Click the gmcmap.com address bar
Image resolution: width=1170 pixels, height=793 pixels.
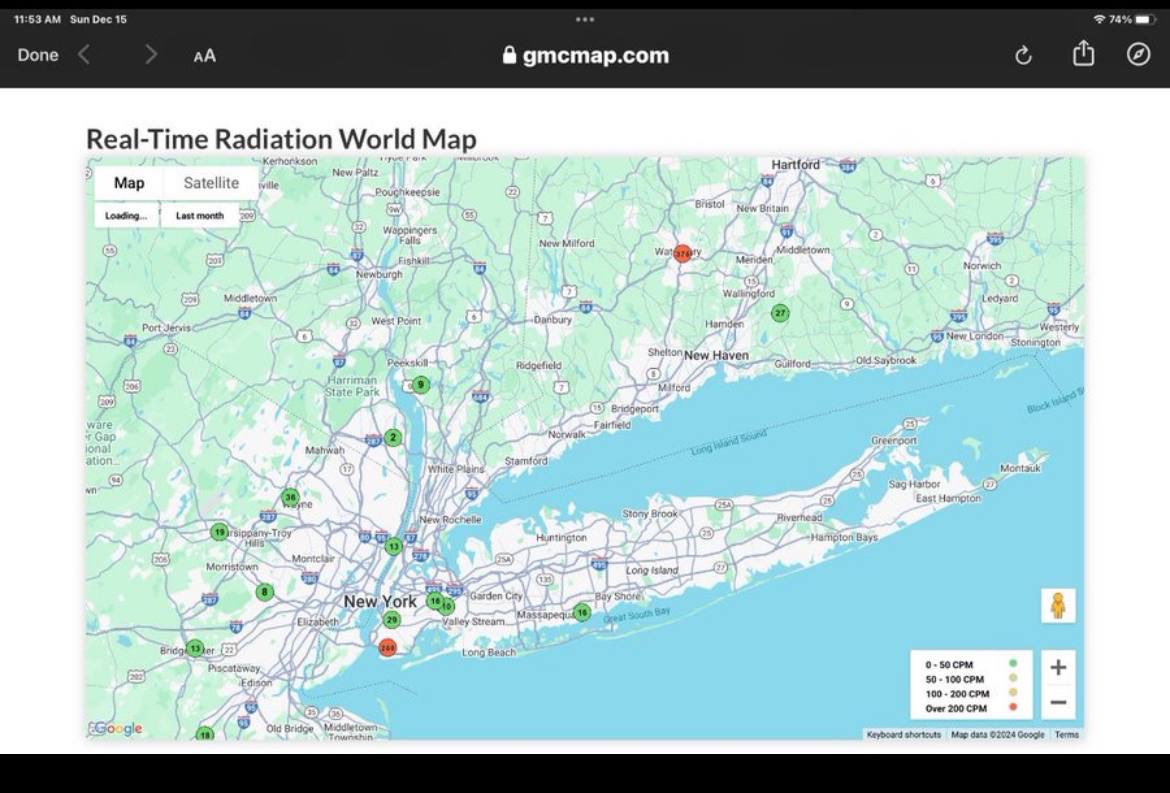click(585, 55)
